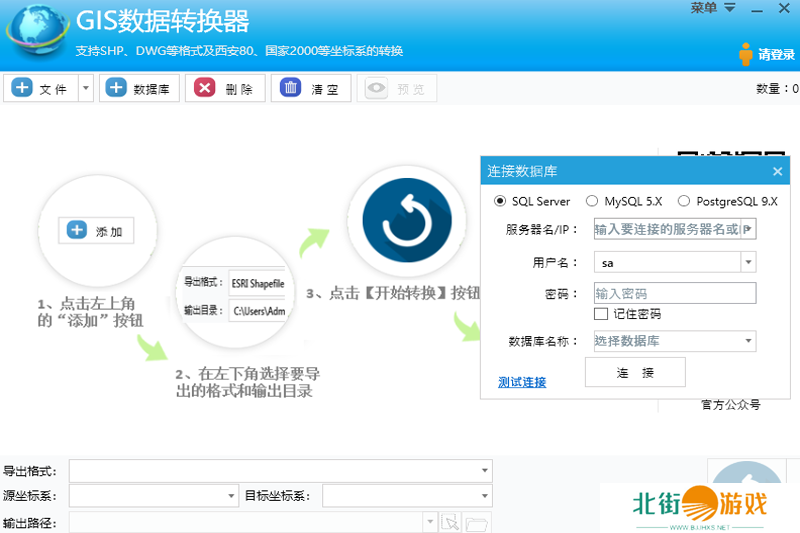The image size is (800, 533).
Task: Open the 菜单 menu in title bar
Action: [713, 8]
